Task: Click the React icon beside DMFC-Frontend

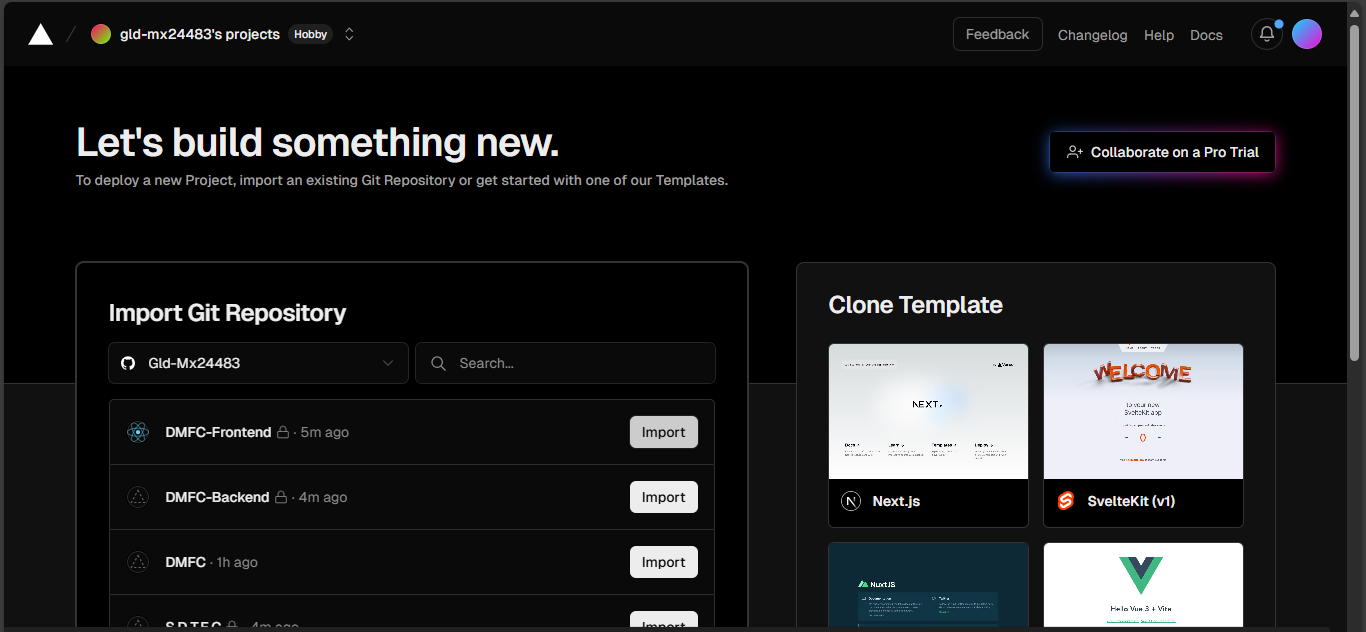Action: coord(138,431)
